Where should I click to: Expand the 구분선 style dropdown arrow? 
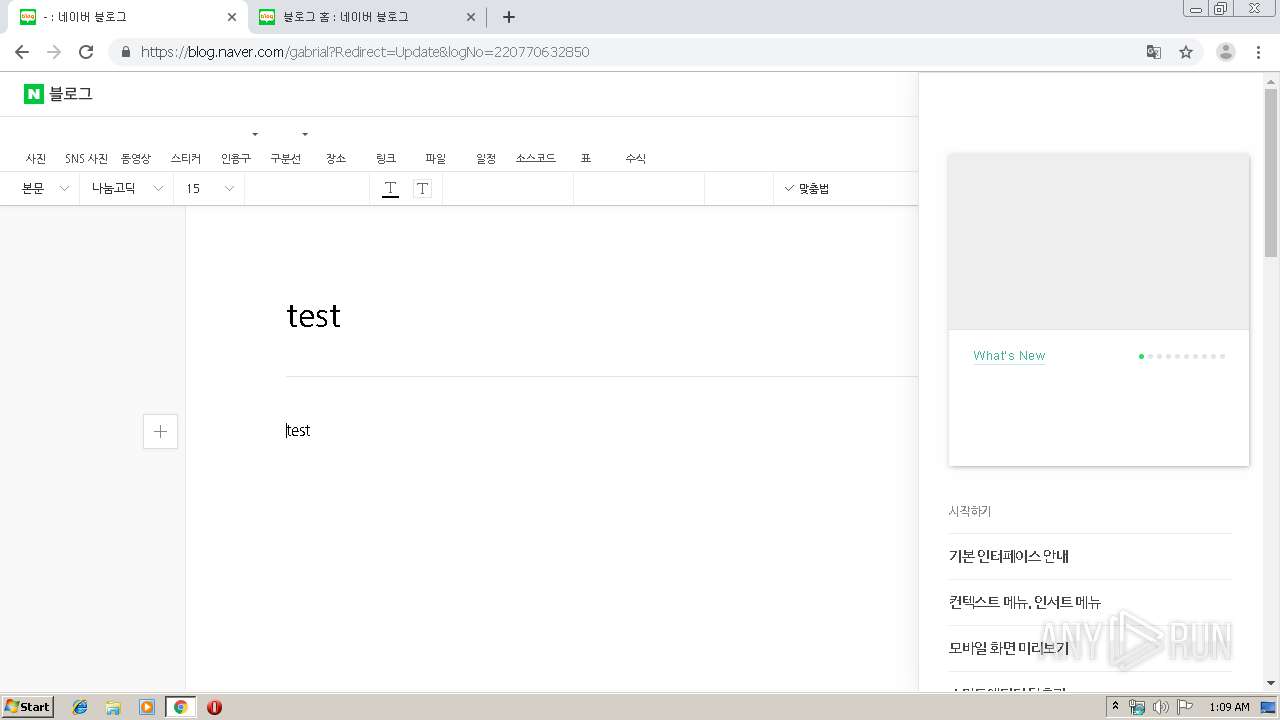tap(305, 134)
